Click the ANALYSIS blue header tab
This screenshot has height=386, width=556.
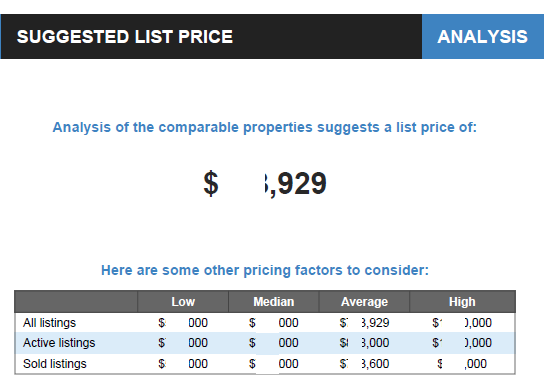(483, 37)
